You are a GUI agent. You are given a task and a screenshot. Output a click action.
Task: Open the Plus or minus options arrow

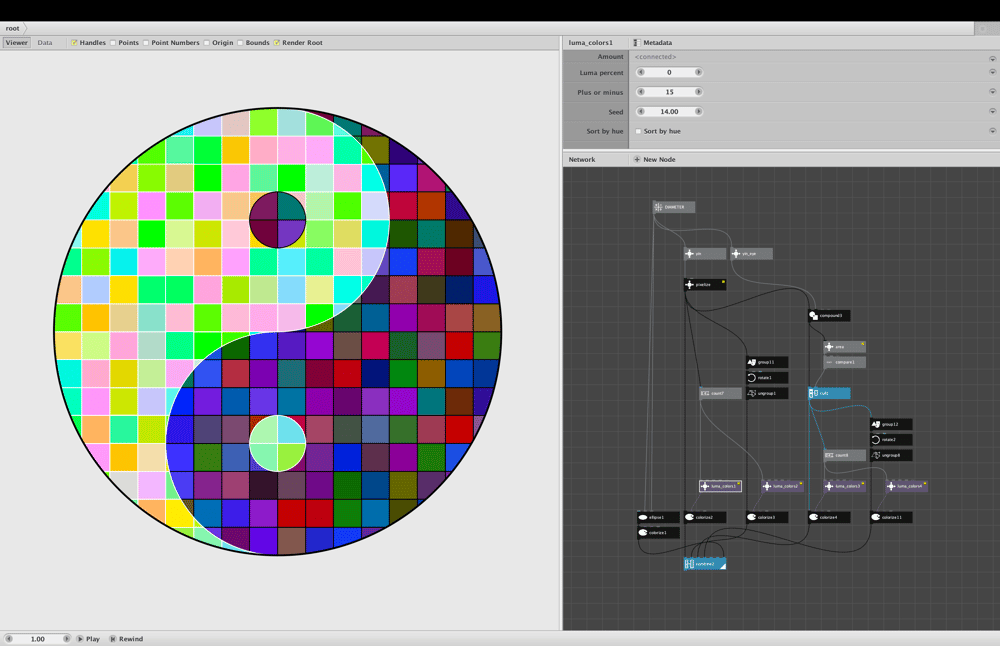click(x=992, y=92)
